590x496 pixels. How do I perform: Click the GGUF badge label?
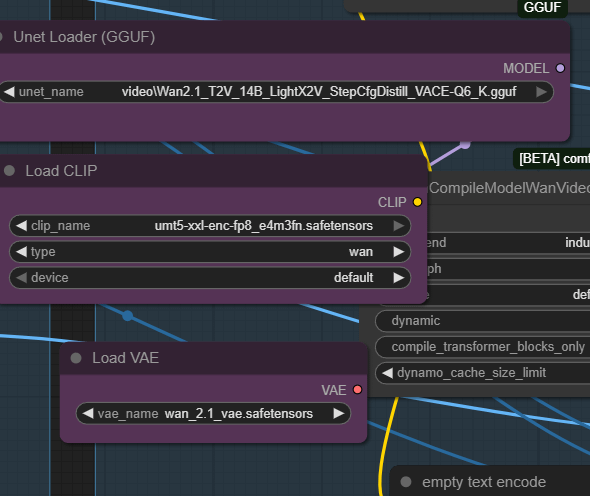pyautogui.click(x=543, y=8)
